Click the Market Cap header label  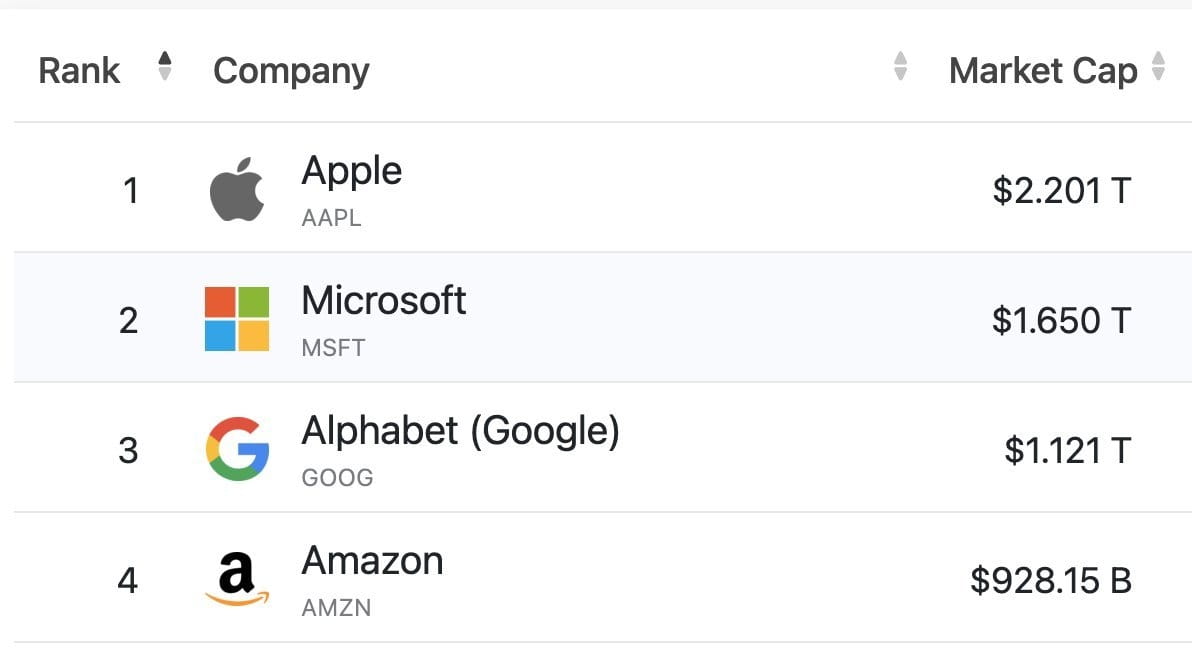[x=1042, y=71]
